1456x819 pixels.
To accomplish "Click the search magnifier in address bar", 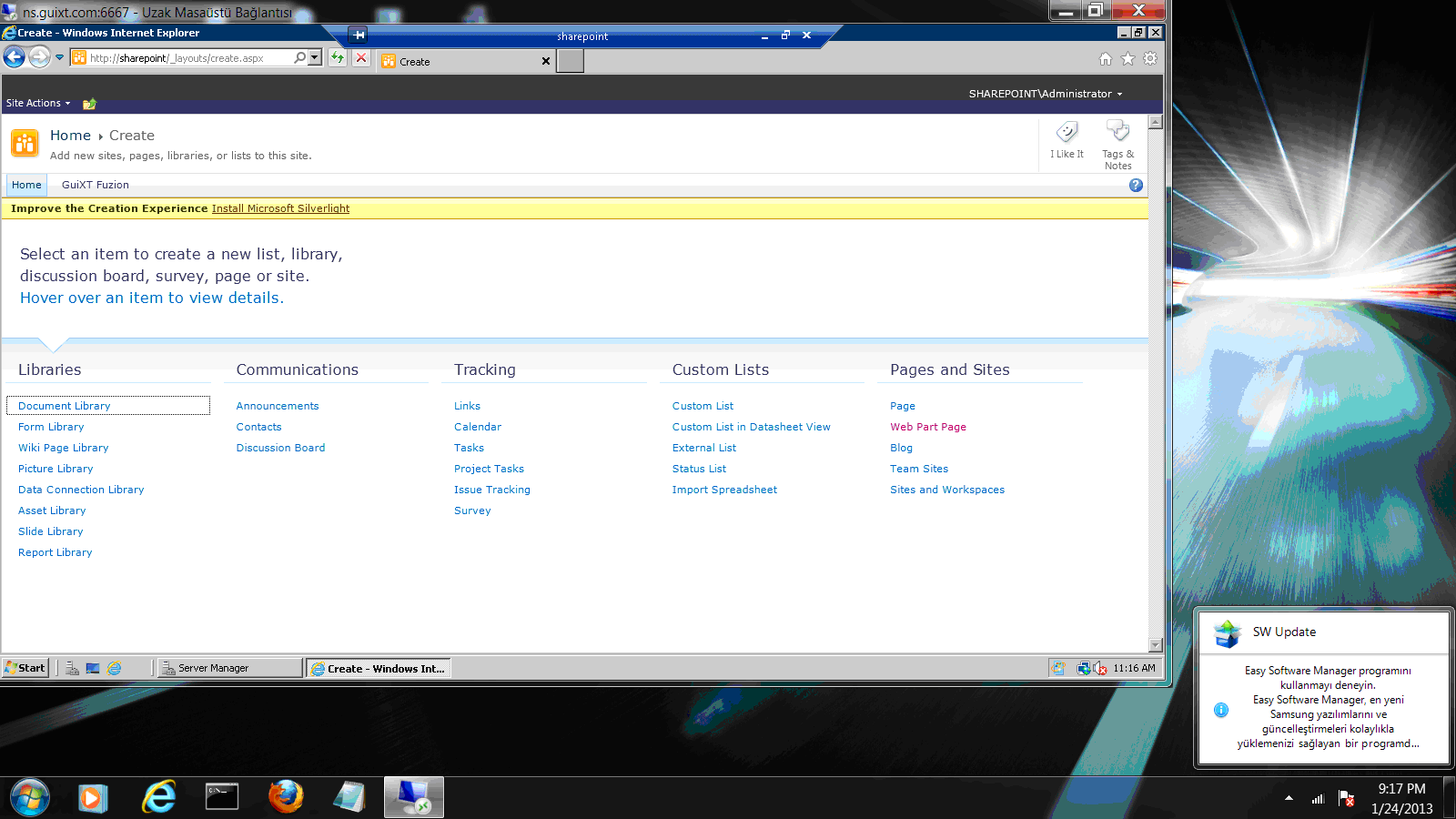I will [x=299, y=57].
